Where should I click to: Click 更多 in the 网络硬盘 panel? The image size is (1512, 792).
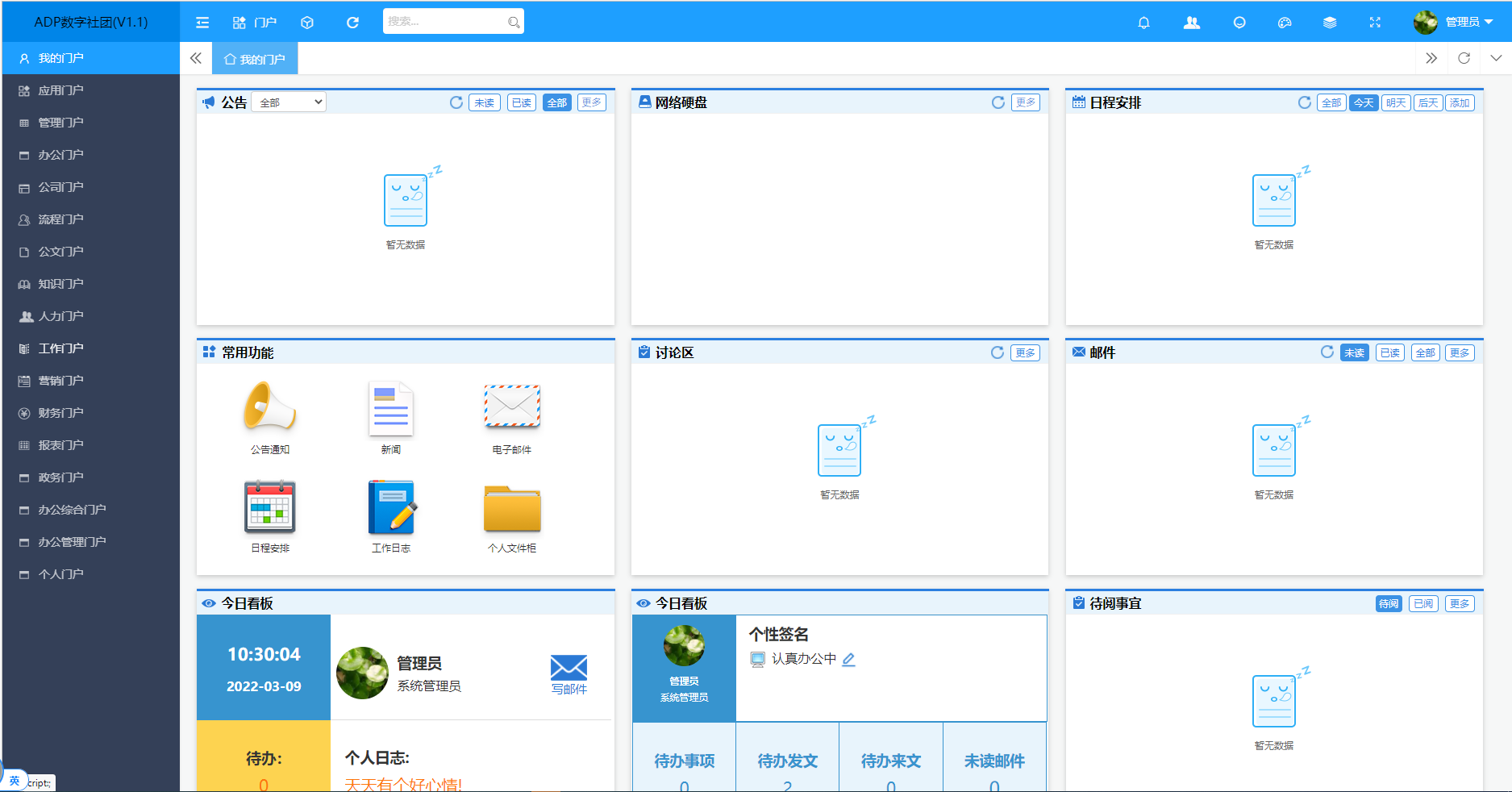(x=1025, y=102)
